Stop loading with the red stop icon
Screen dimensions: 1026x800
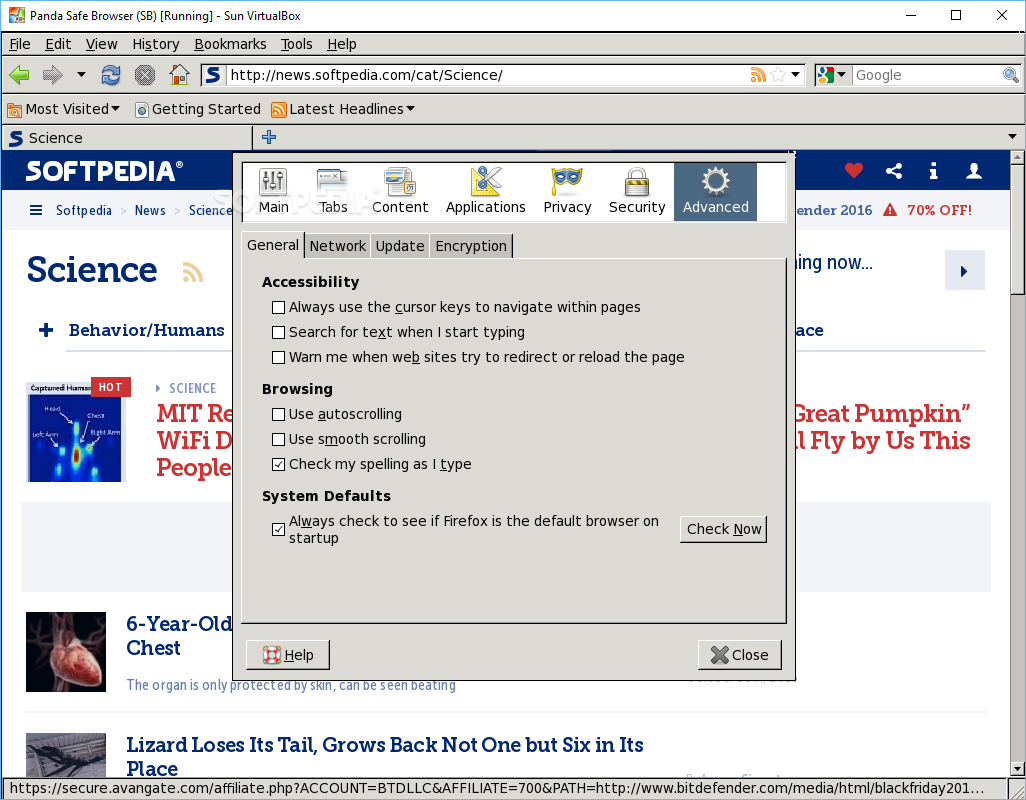pos(145,75)
